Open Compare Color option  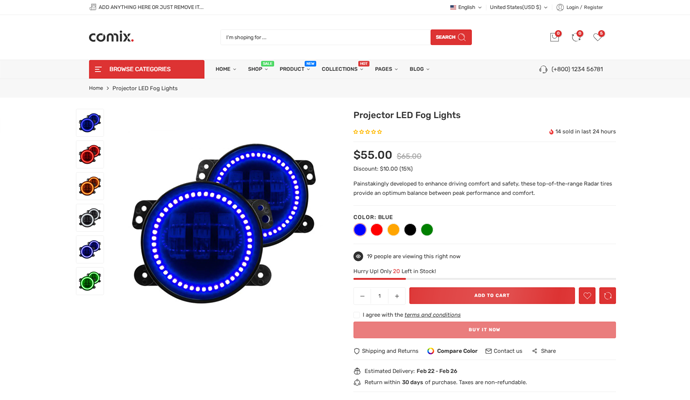point(452,351)
